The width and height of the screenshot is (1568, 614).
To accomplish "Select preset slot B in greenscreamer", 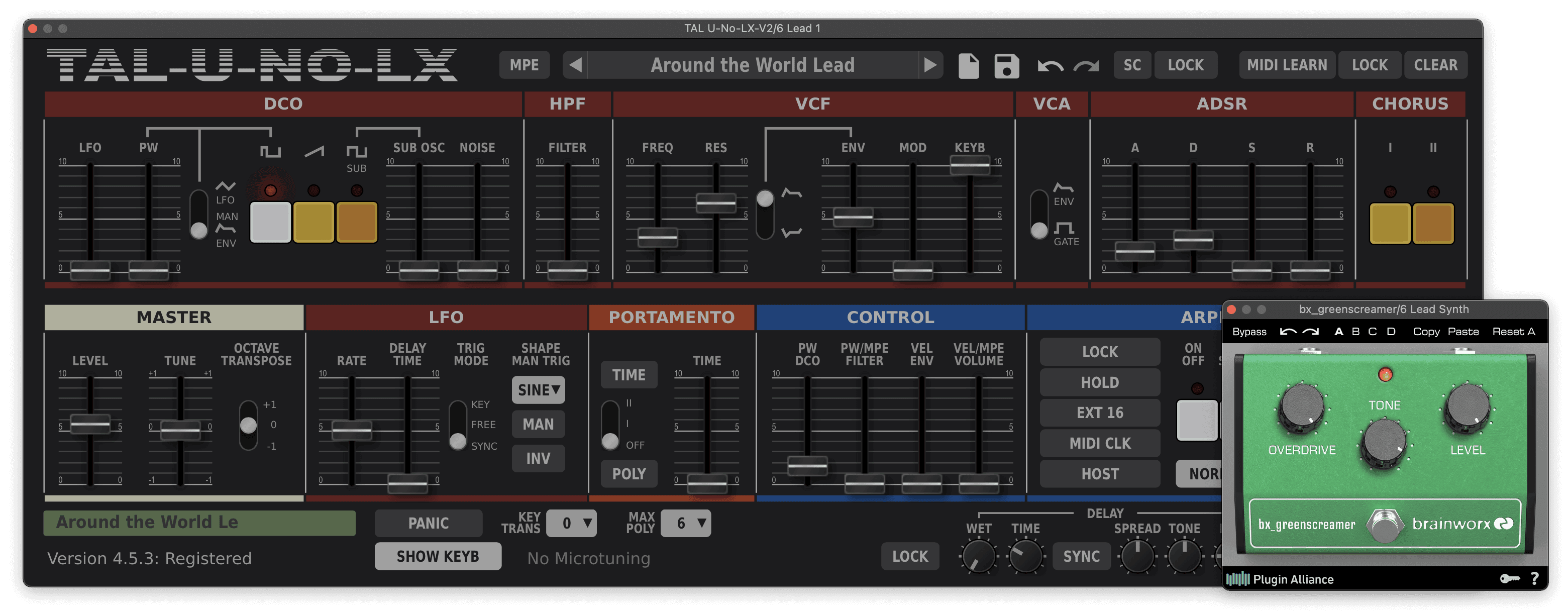I will tap(1355, 332).
